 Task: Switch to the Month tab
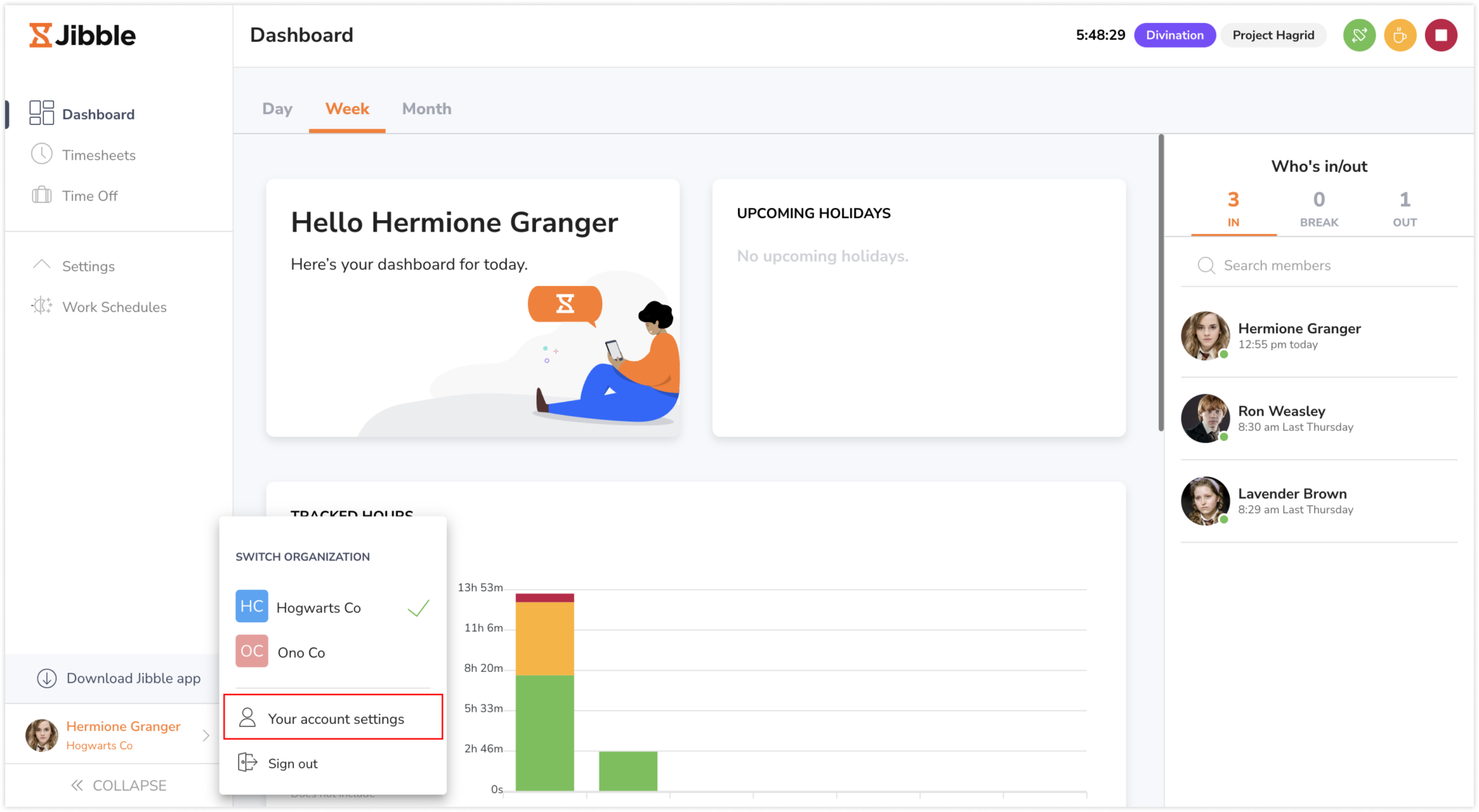pyautogui.click(x=427, y=109)
